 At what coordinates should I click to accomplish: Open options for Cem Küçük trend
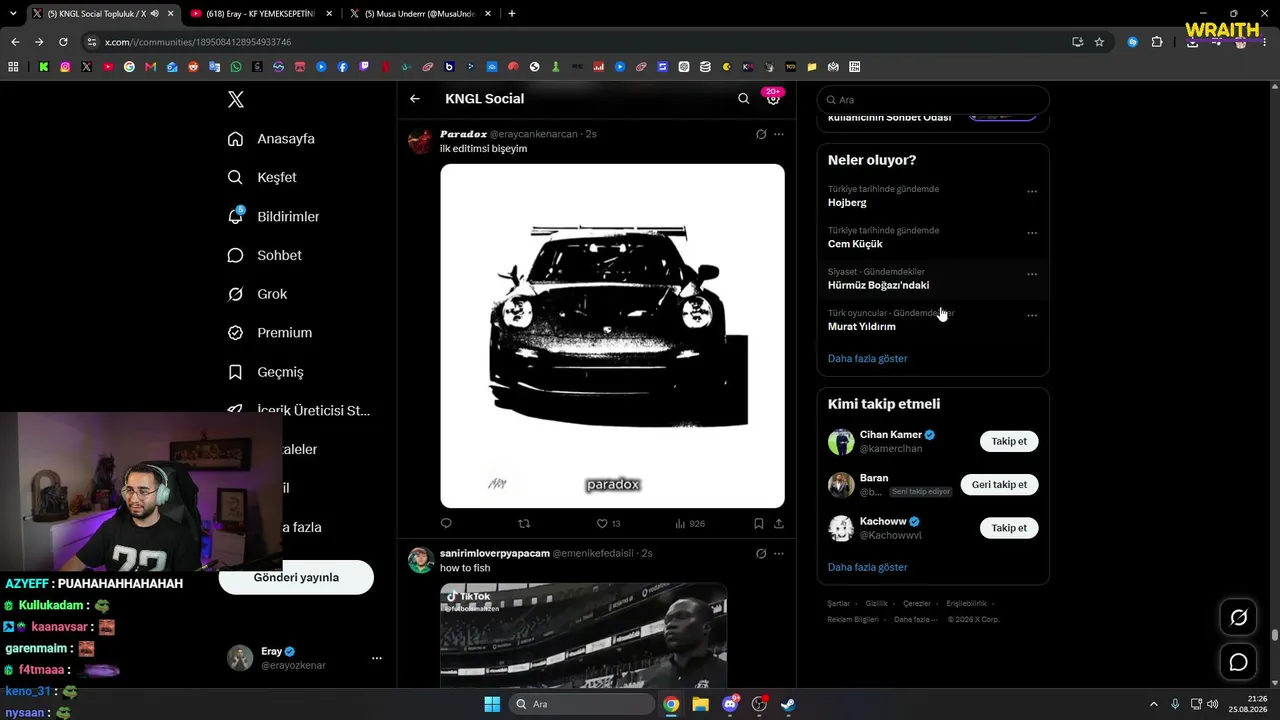pos(1032,233)
